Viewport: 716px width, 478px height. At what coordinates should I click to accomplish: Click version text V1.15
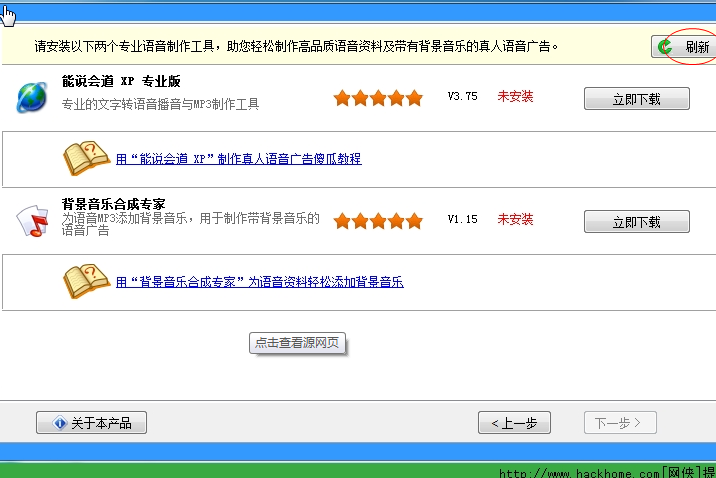pyautogui.click(x=463, y=219)
